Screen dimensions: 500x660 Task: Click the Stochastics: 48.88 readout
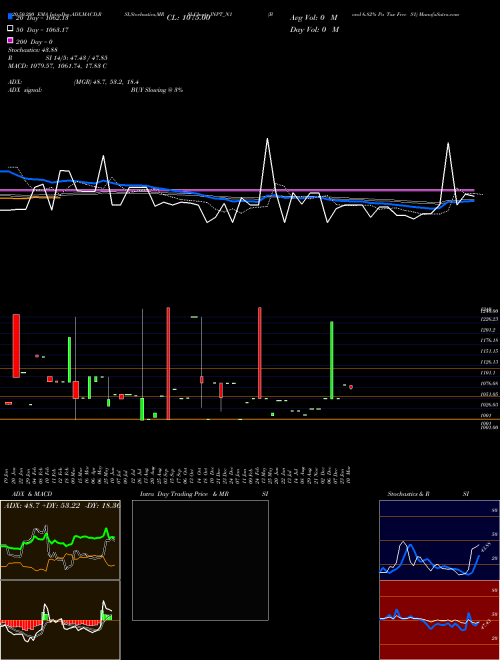(x=33, y=50)
